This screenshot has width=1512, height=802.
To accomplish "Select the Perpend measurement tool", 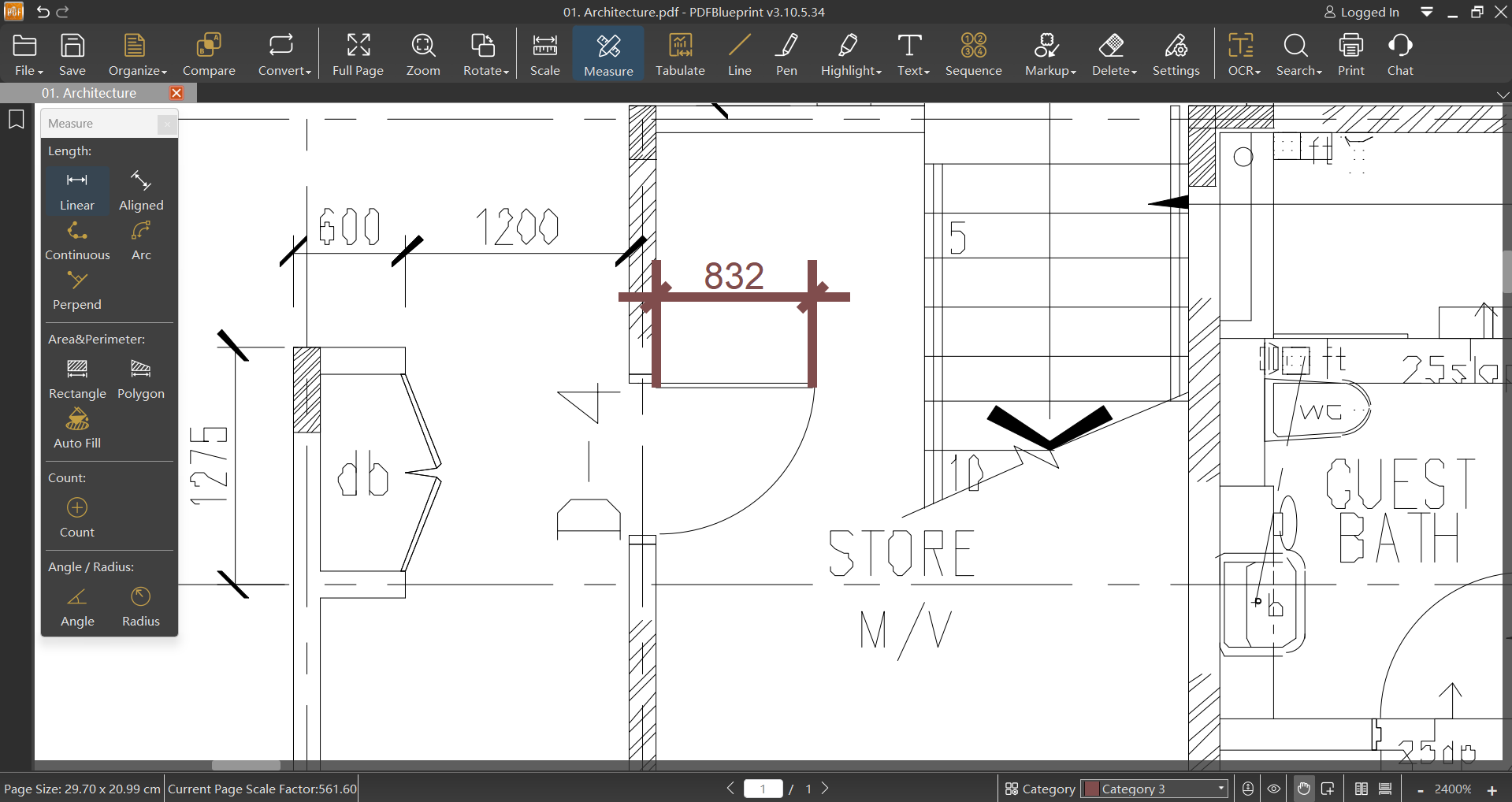I will (x=77, y=290).
